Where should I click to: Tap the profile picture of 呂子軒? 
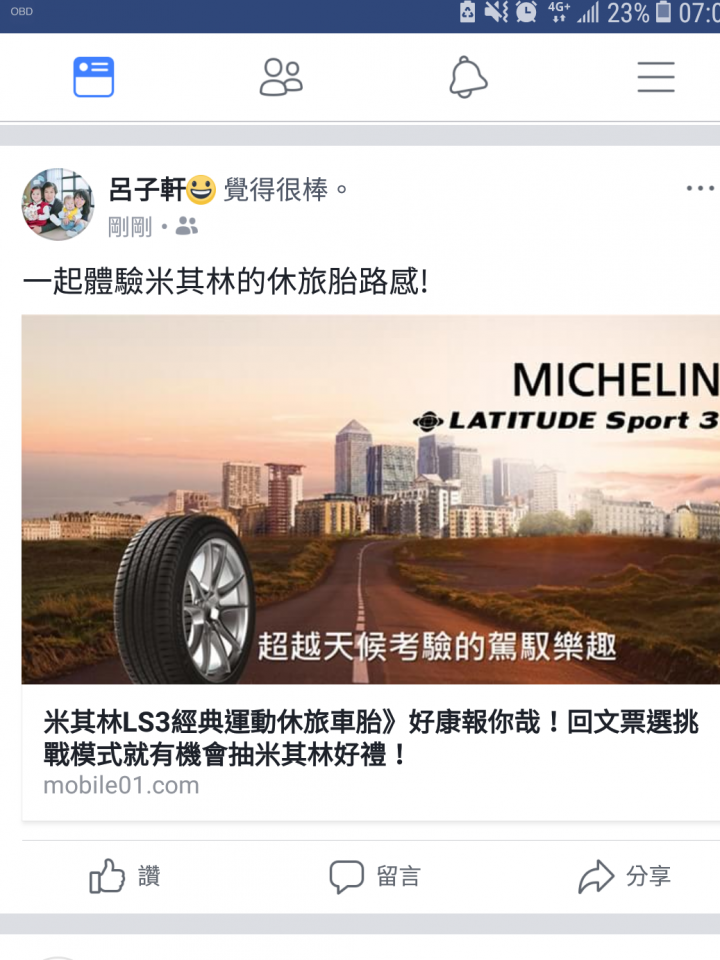pos(58,204)
